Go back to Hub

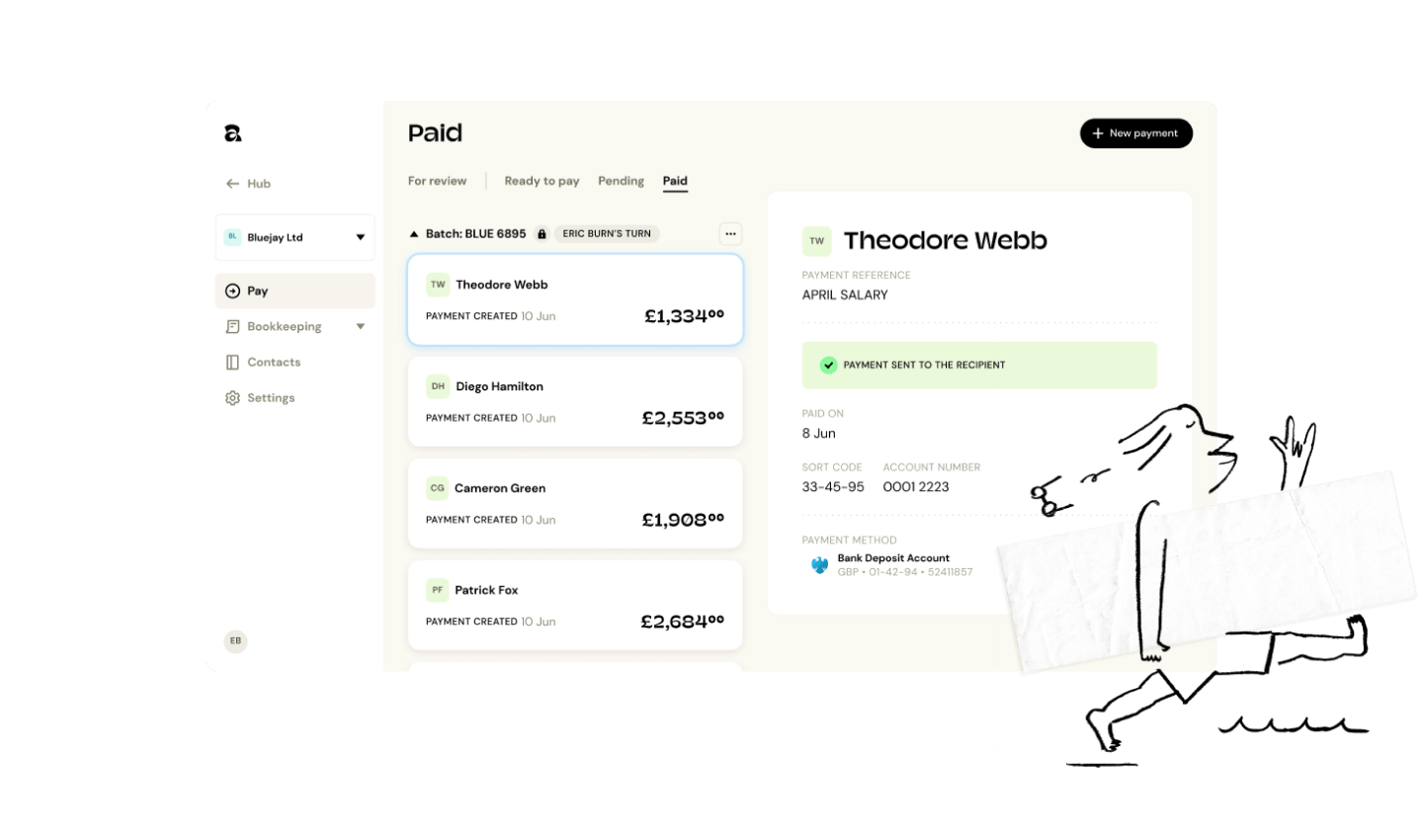tap(247, 184)
